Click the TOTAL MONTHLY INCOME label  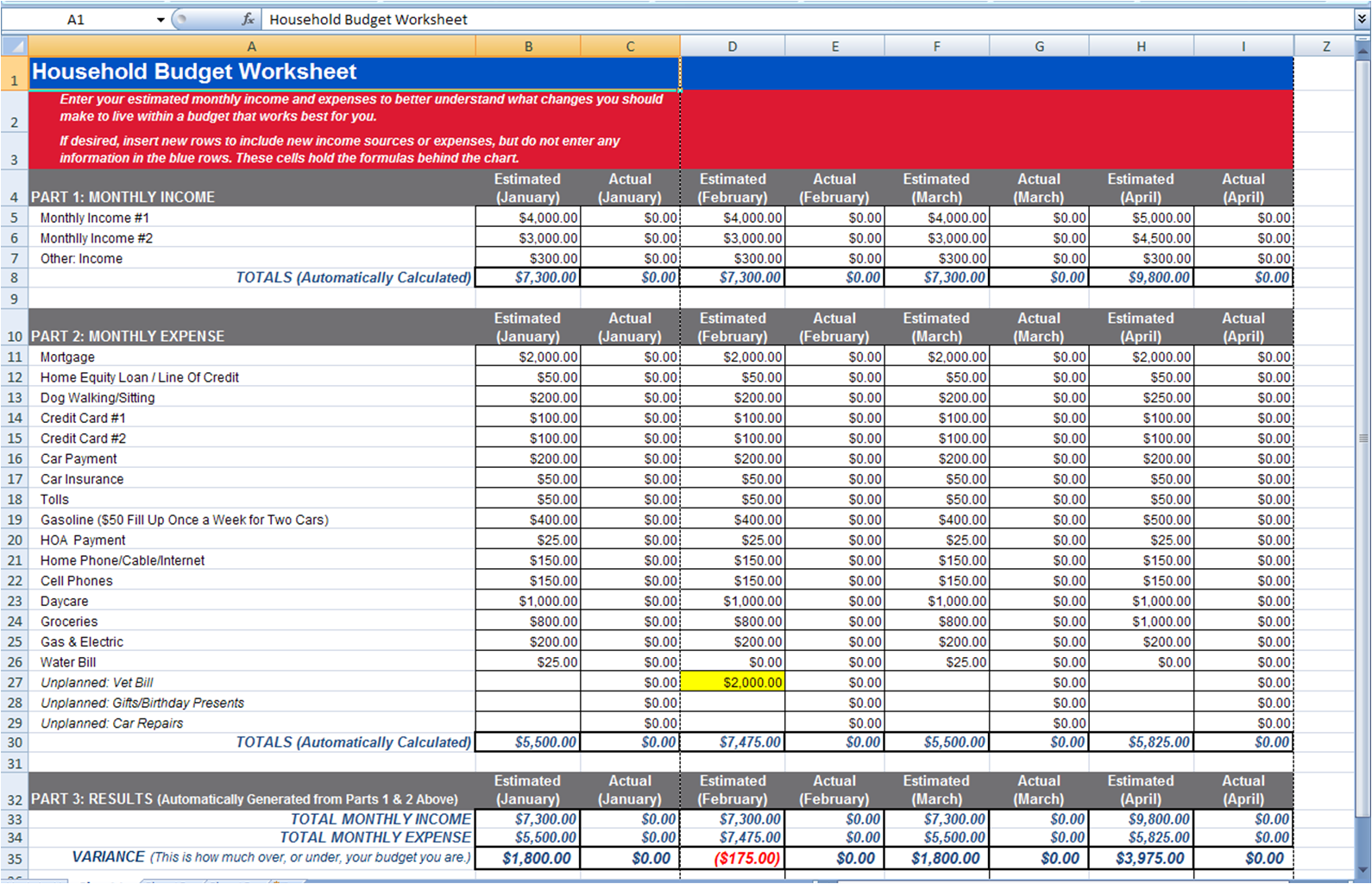point(381,818)
